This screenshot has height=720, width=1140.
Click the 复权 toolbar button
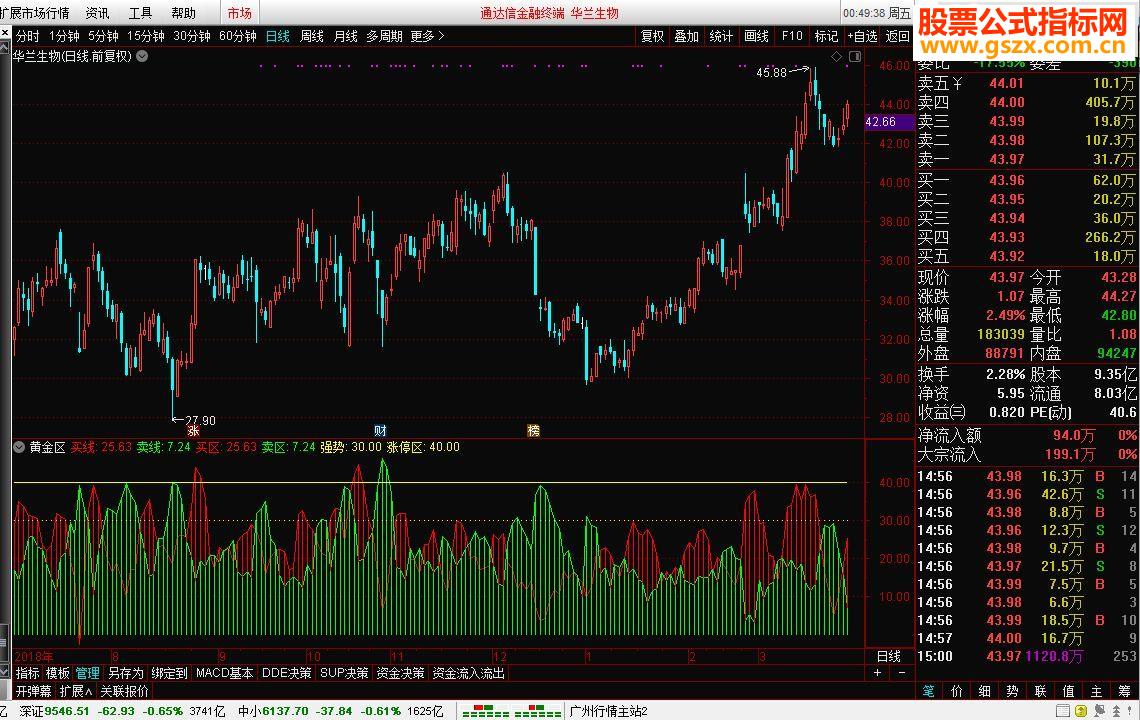click(x=652, y=36)
